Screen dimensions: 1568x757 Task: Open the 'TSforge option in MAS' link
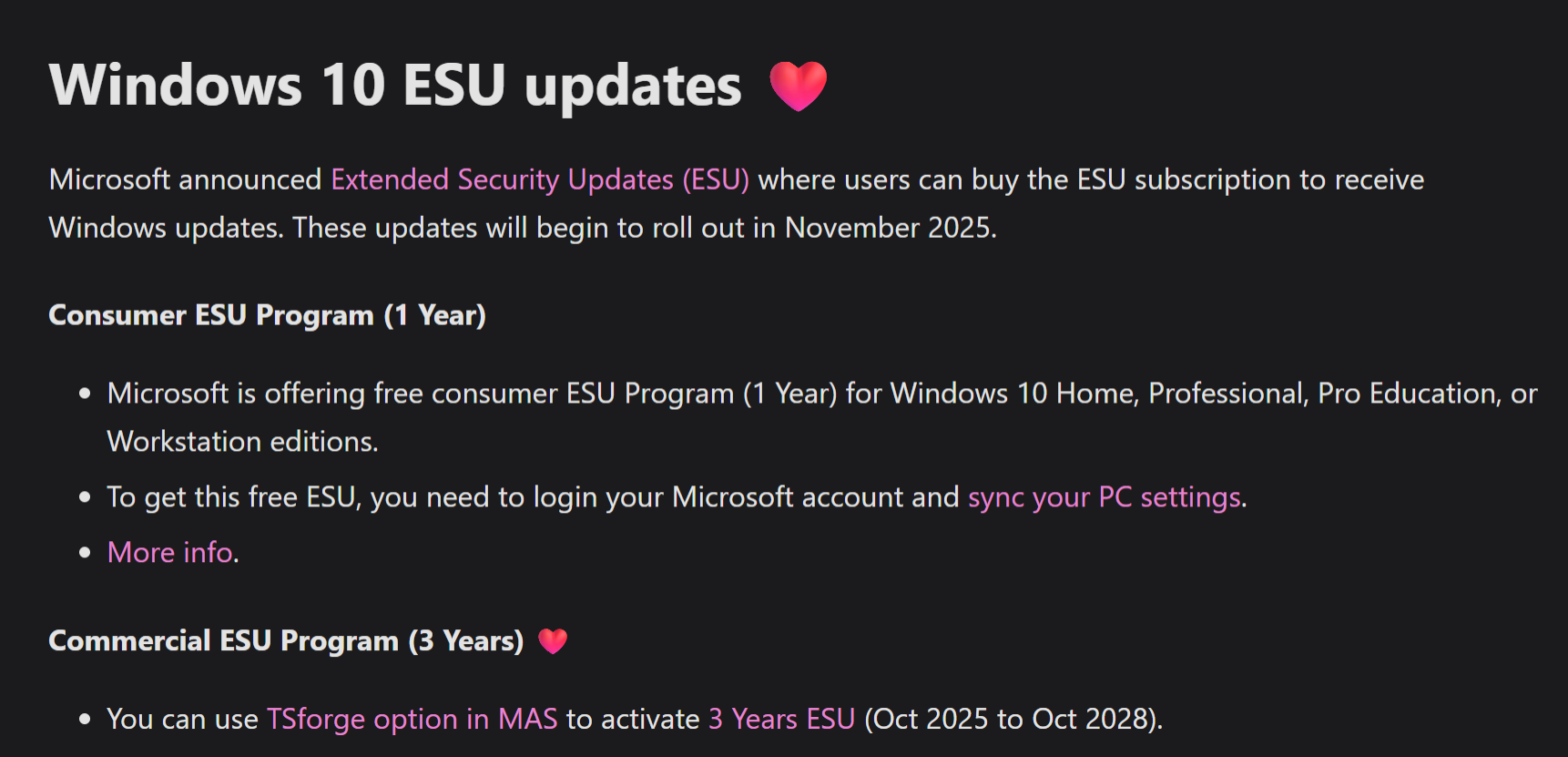click(412, 720)
